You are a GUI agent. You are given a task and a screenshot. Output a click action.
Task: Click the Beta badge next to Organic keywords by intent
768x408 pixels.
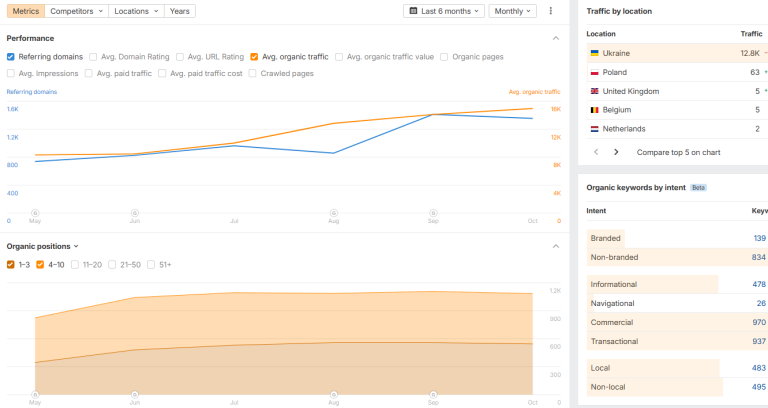point(698,188)
